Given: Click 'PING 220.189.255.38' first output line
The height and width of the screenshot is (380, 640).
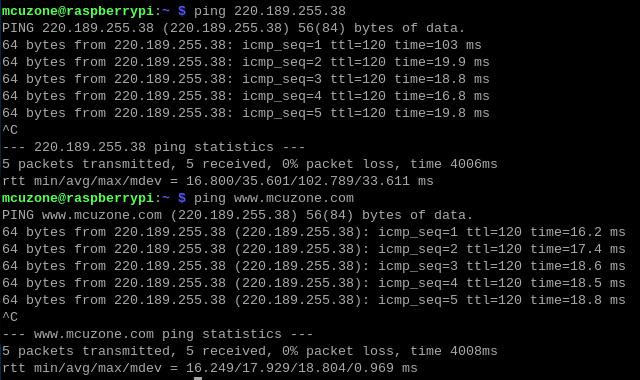Looking at the screenshot, I should tap(233, 28).
